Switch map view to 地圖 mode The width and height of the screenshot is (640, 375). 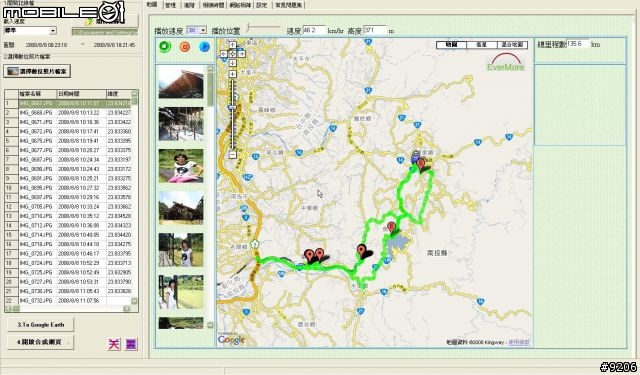(x=451, y=45)
